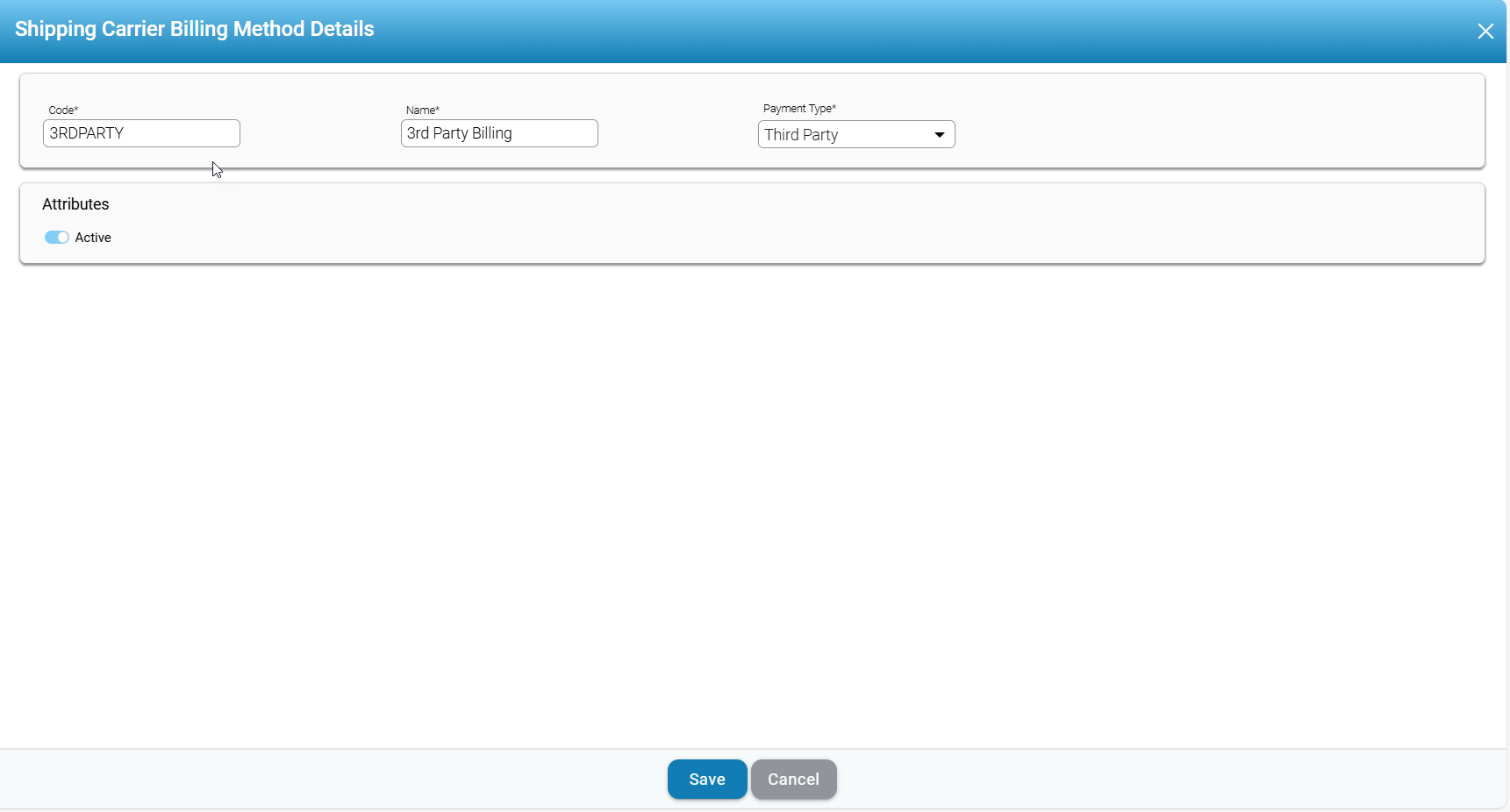The image size is (1510, 812).
Task: Click the Code* field label
Action: pyautogui.click(x=63, y=110)
